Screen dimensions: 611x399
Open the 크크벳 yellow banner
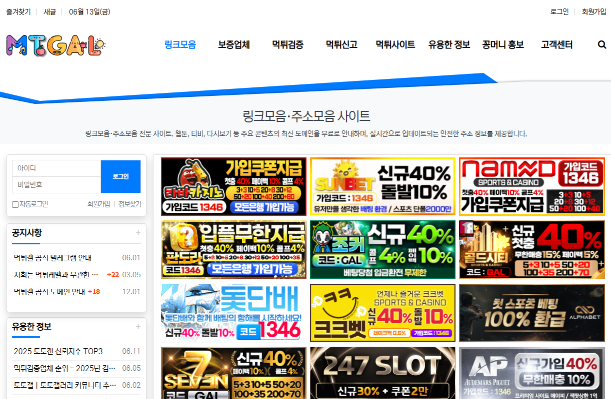383,313
